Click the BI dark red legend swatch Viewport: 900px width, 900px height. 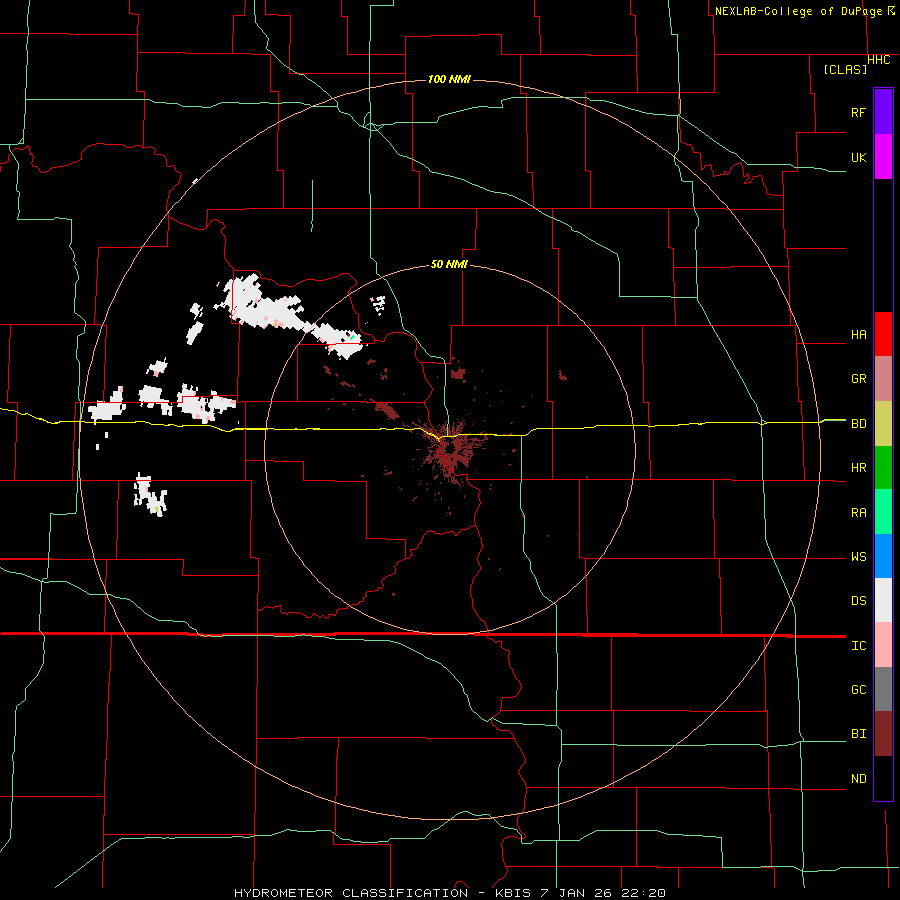(x=883, y=734)
